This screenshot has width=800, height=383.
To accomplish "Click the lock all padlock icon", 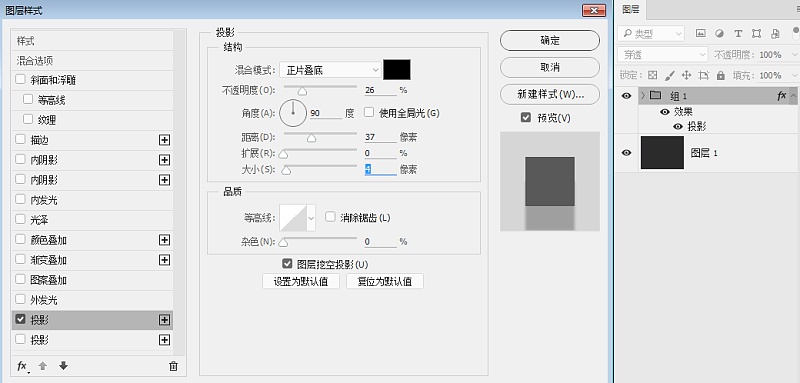I will [720, 75].
